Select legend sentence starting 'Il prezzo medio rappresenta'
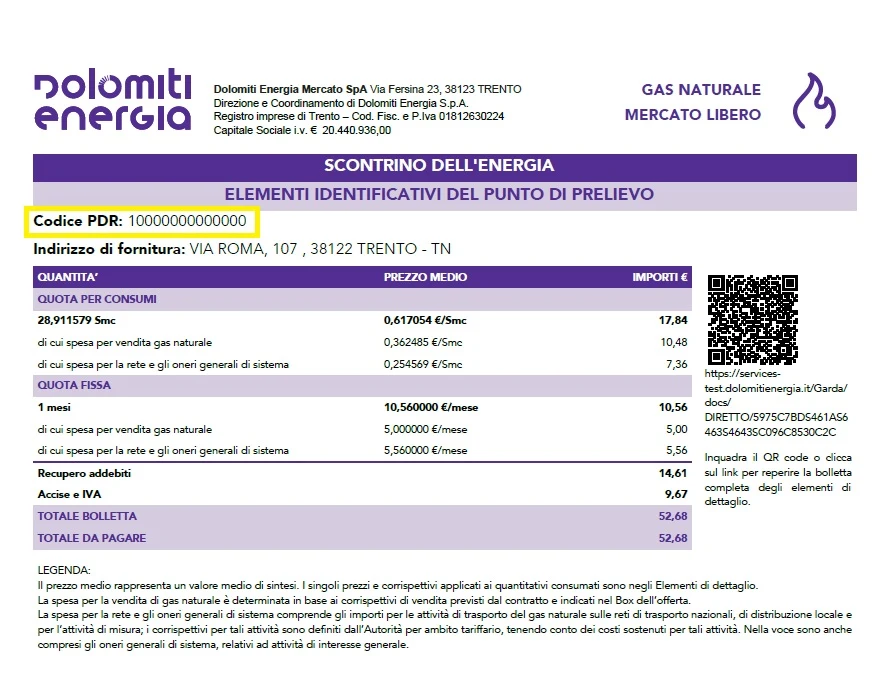Viewport: 883px width, 675px height. 398,585
